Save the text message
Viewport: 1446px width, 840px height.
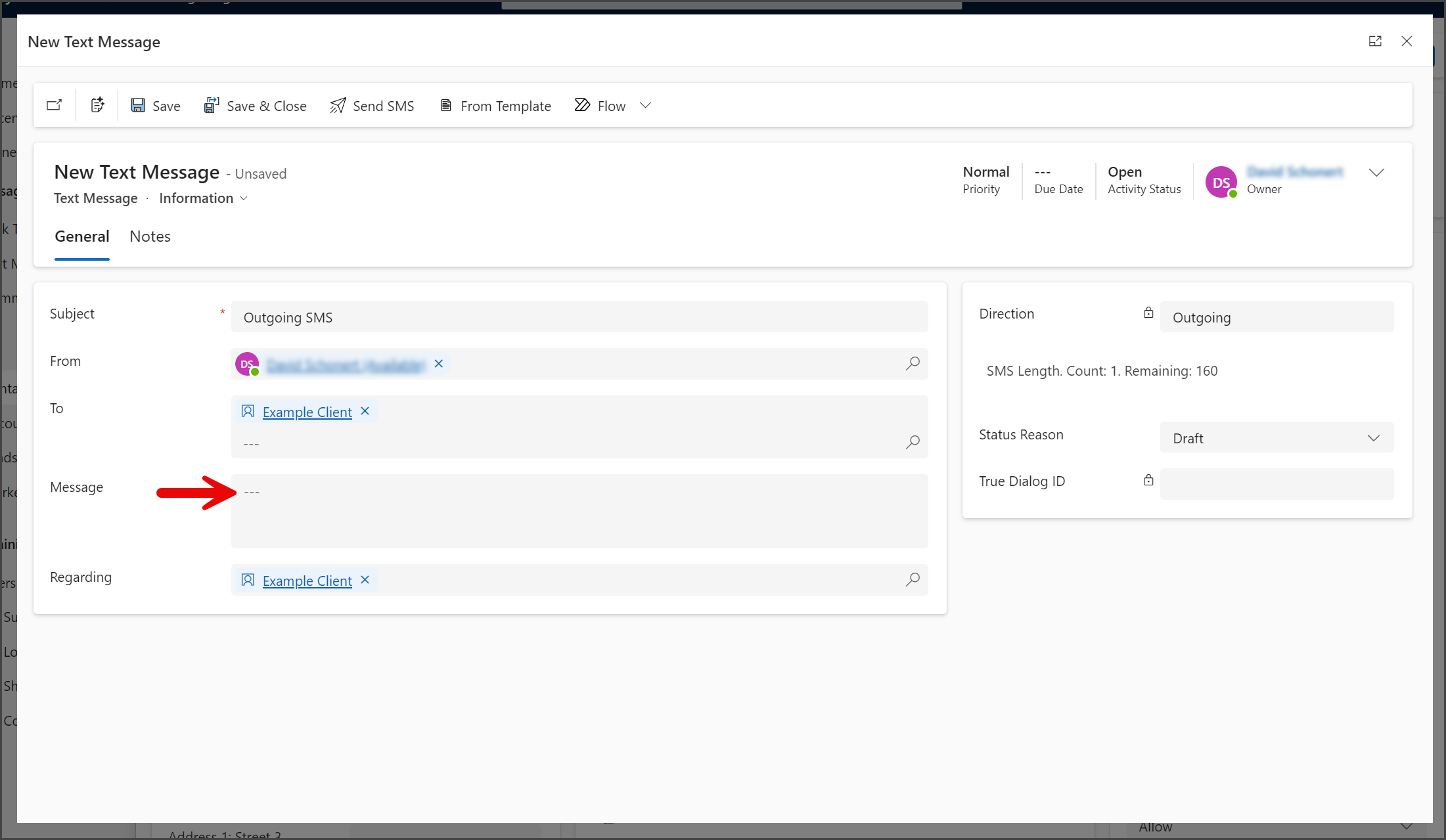point(156,106)
